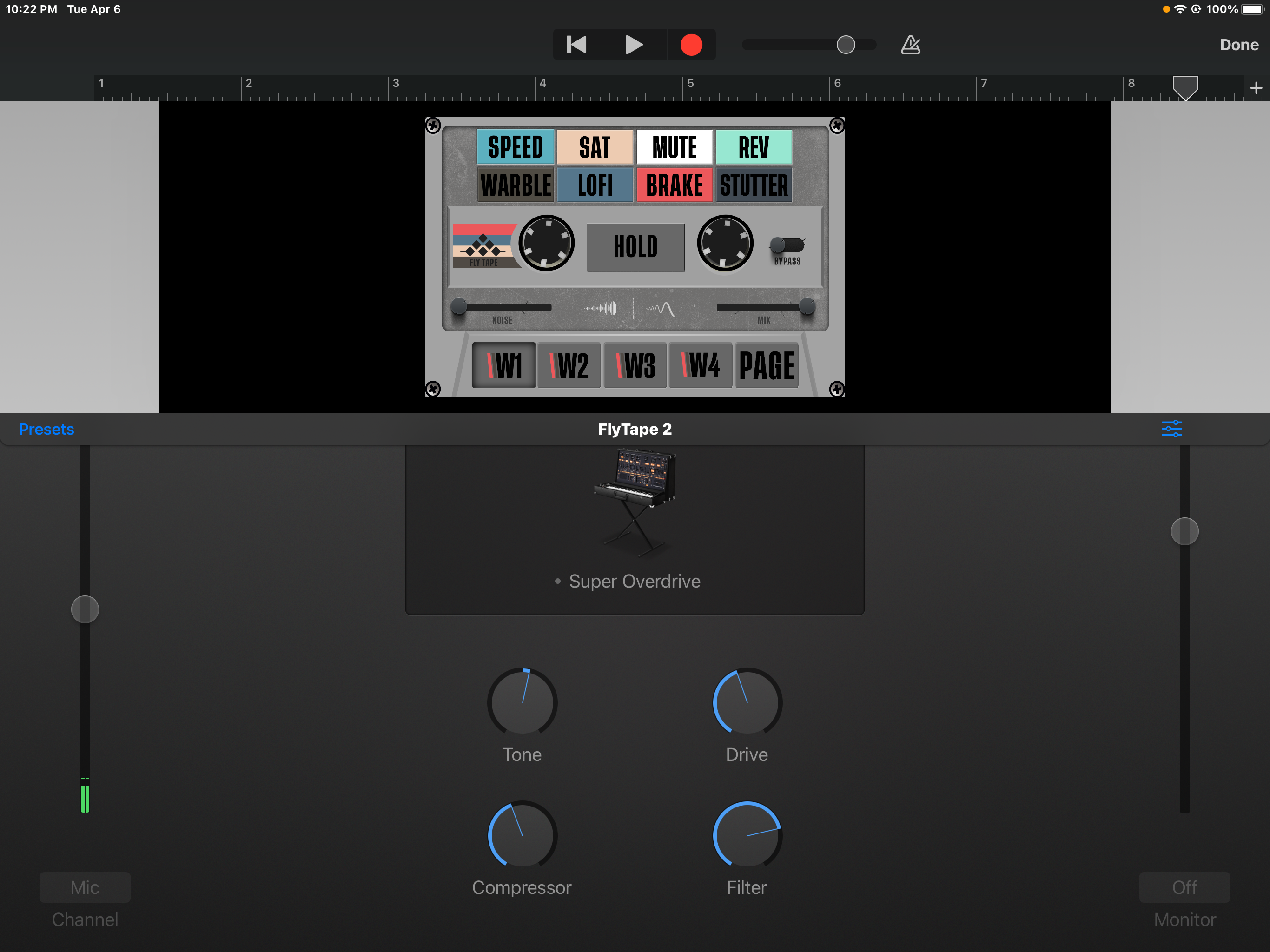Viewport: 1270px width, 952px height.
Task: Disable the active BRAKE effect
Action: click(x=675, y=185)
